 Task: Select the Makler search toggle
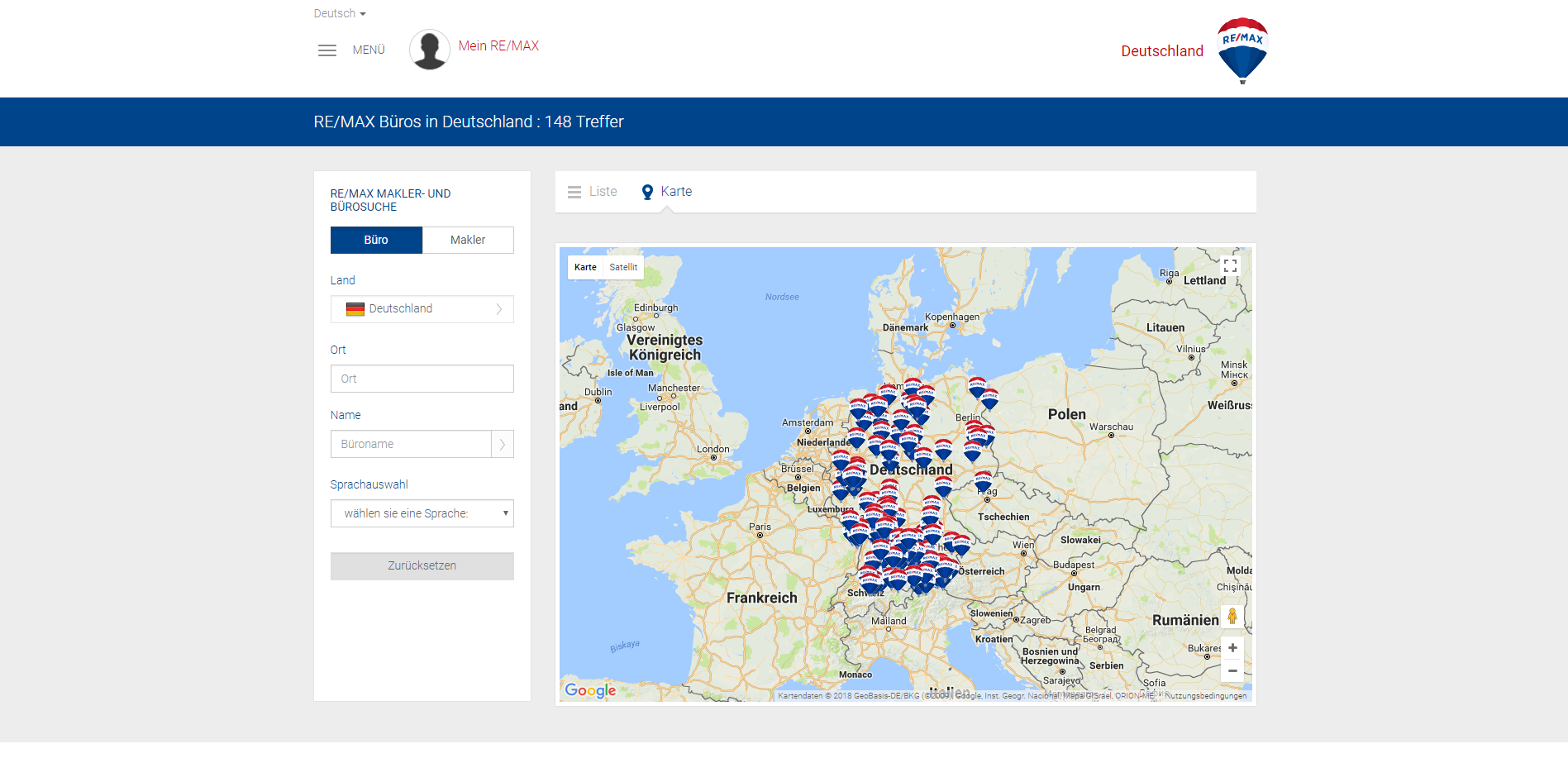click(x=468, y=240)
